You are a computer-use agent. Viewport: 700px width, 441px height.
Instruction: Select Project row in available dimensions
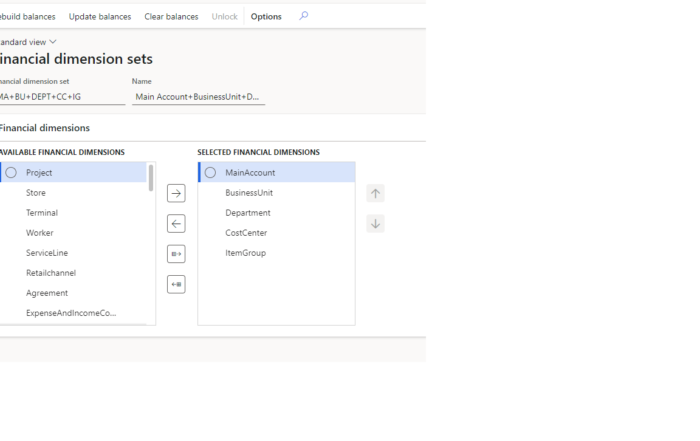[73, 172]
